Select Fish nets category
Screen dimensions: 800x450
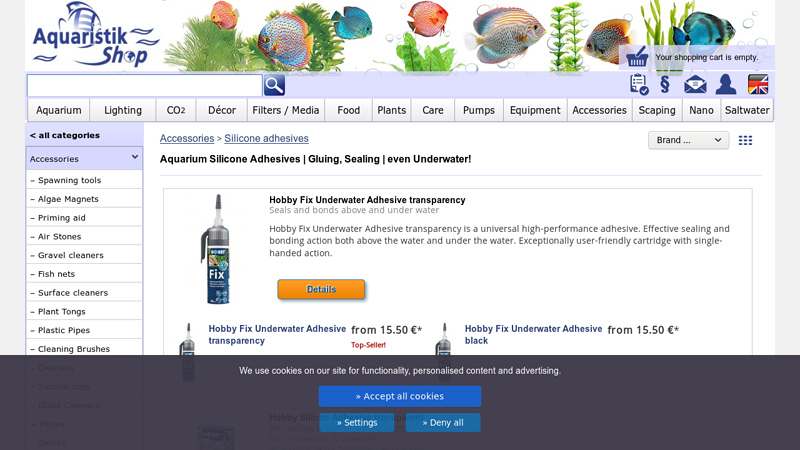[x=84, y=274]
